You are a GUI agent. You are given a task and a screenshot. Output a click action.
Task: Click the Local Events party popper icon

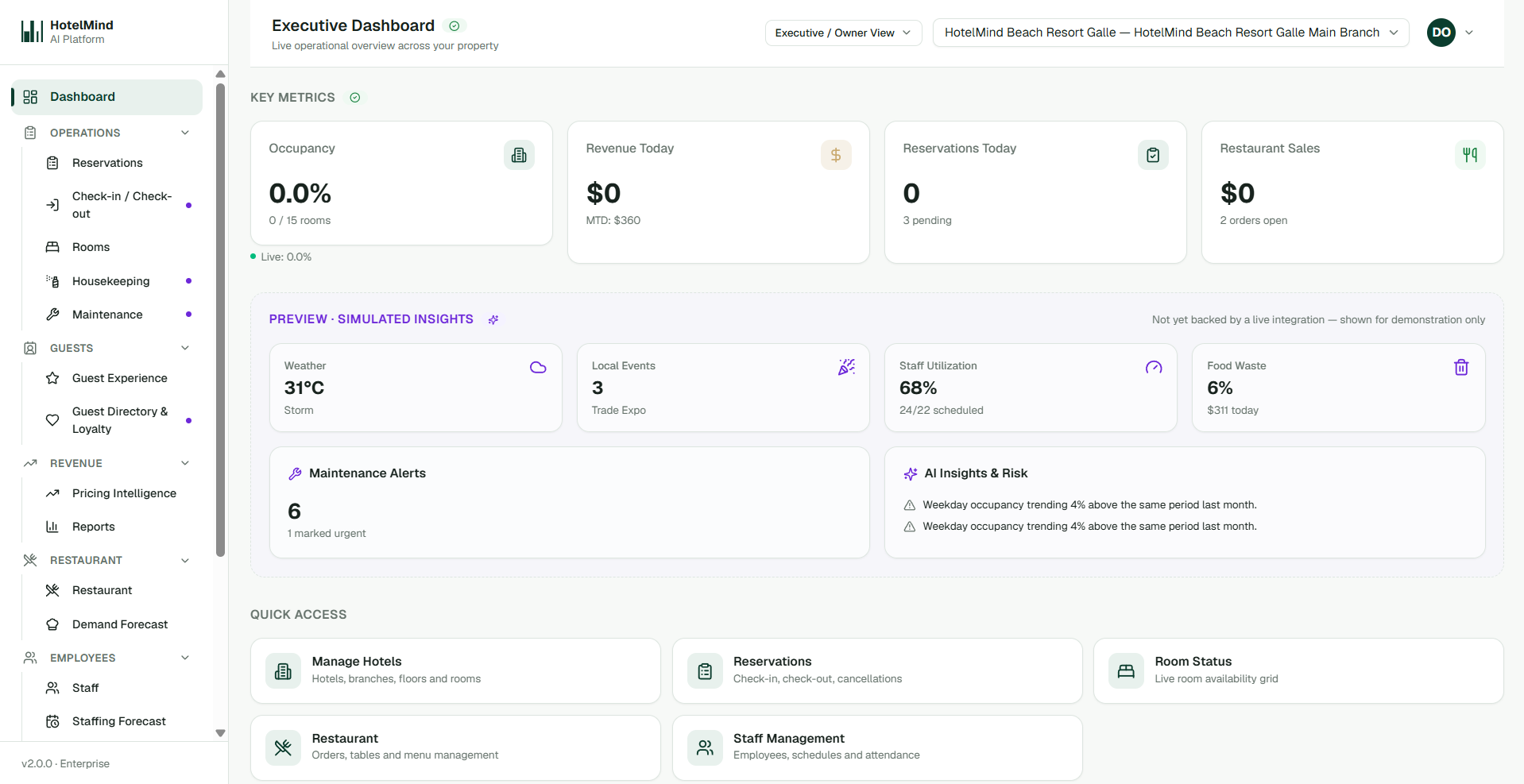(846, 367)
